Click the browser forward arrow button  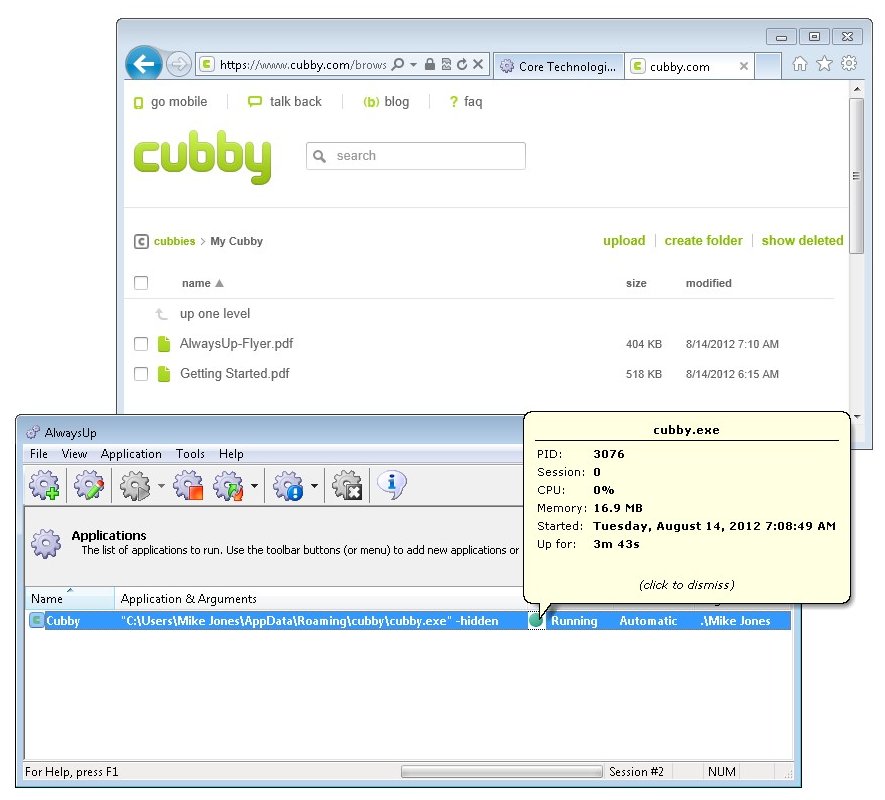pos(179,64)
